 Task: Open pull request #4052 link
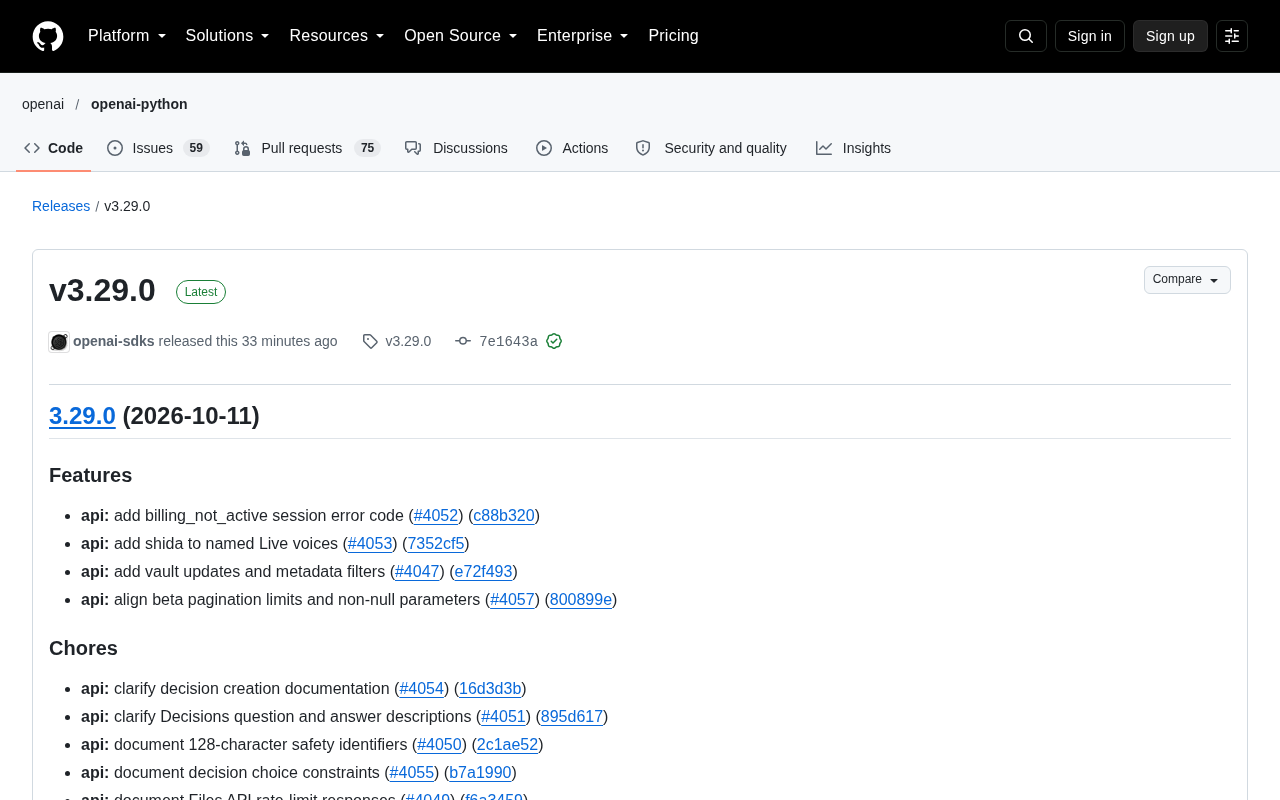436,516
